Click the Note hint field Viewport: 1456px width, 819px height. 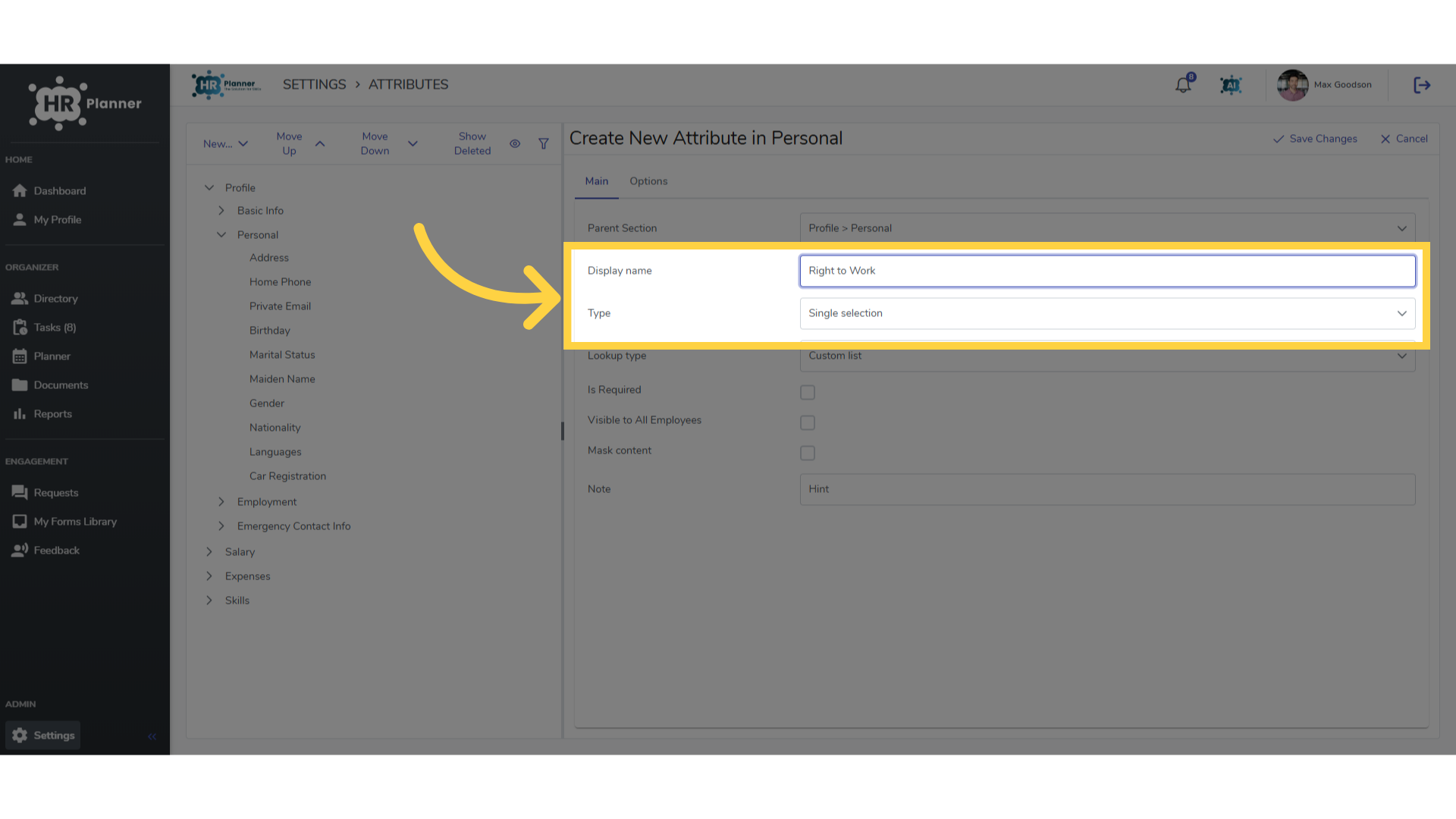1107,489
